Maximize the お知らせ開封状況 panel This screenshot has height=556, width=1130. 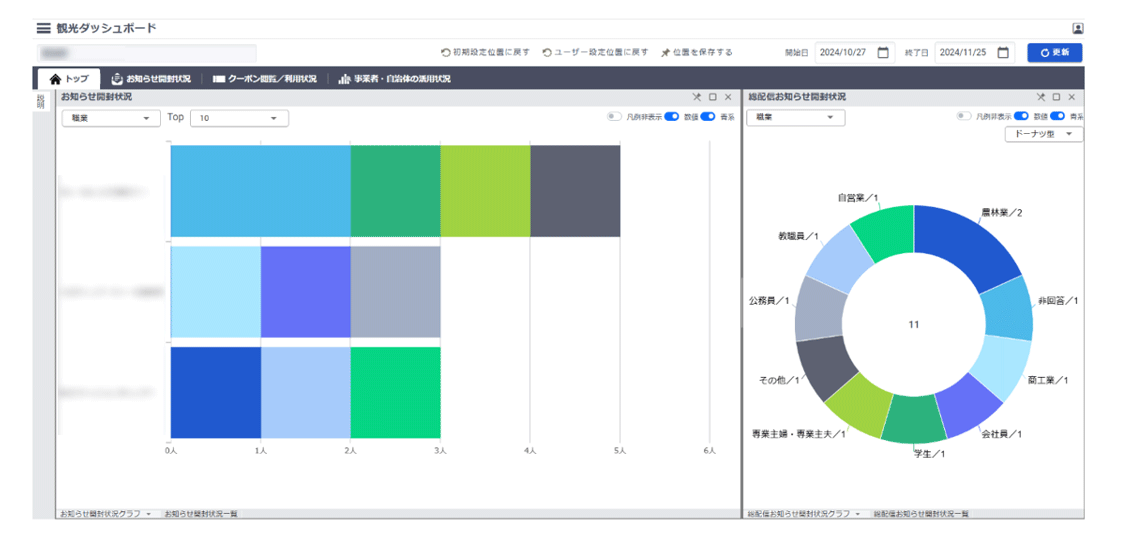713,97
